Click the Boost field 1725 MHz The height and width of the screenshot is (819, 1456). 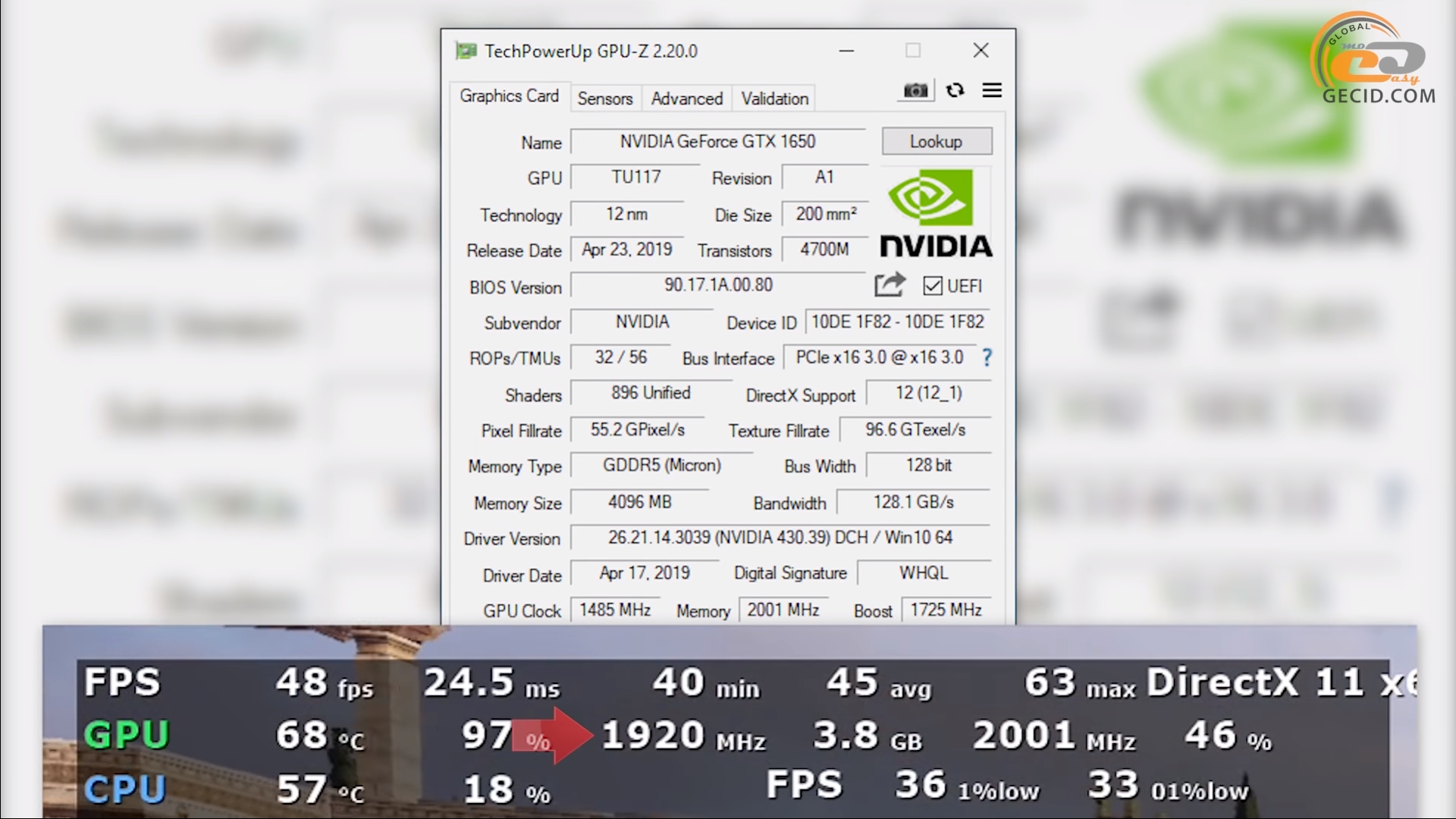(946, 610)
